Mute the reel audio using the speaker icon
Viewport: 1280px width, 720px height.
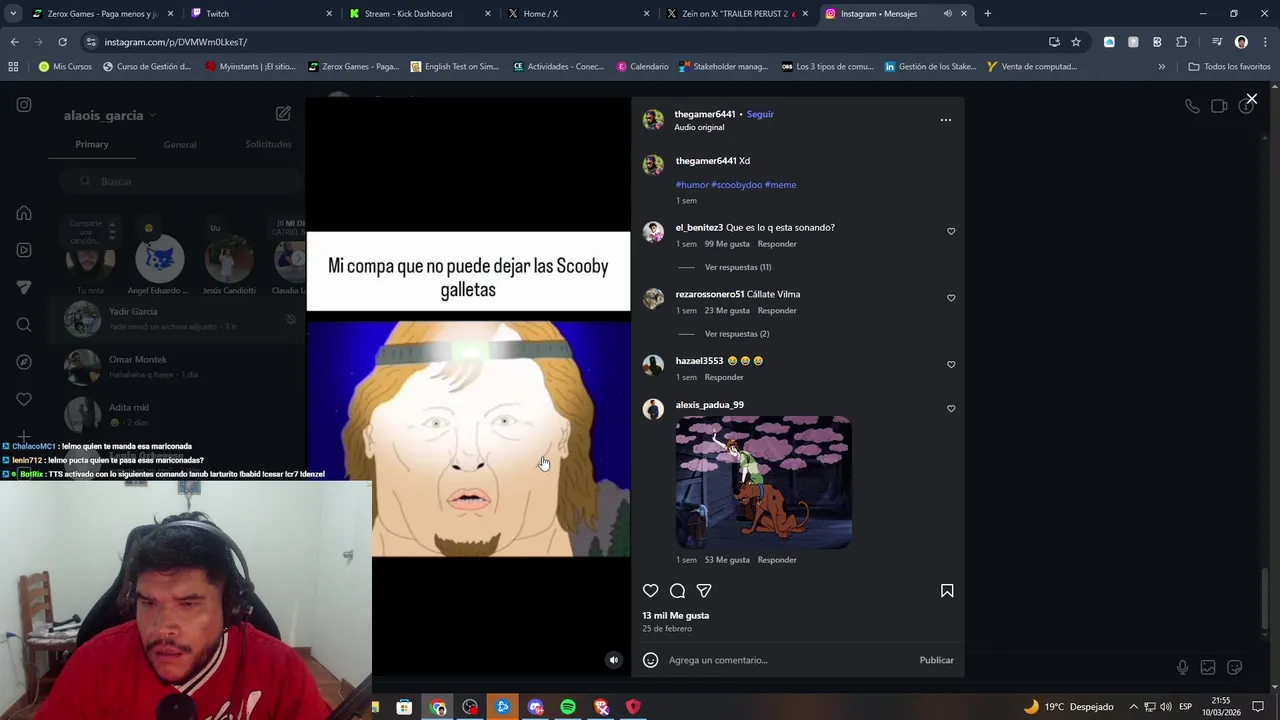614,660
